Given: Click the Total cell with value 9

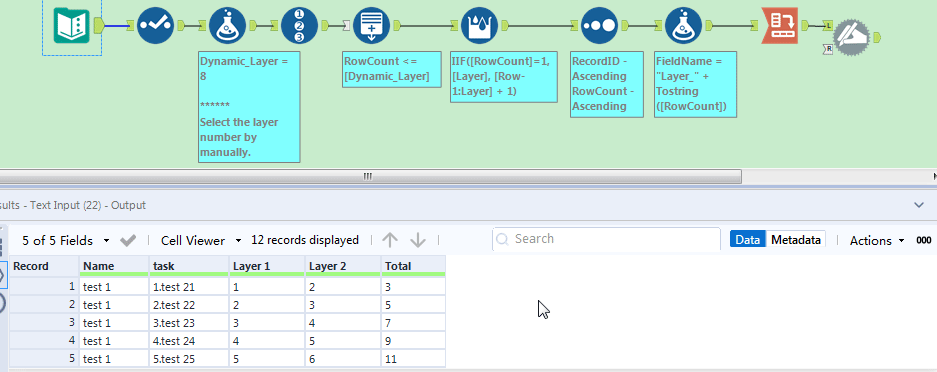Looking at the screenshot, I should tap(414, 342).
